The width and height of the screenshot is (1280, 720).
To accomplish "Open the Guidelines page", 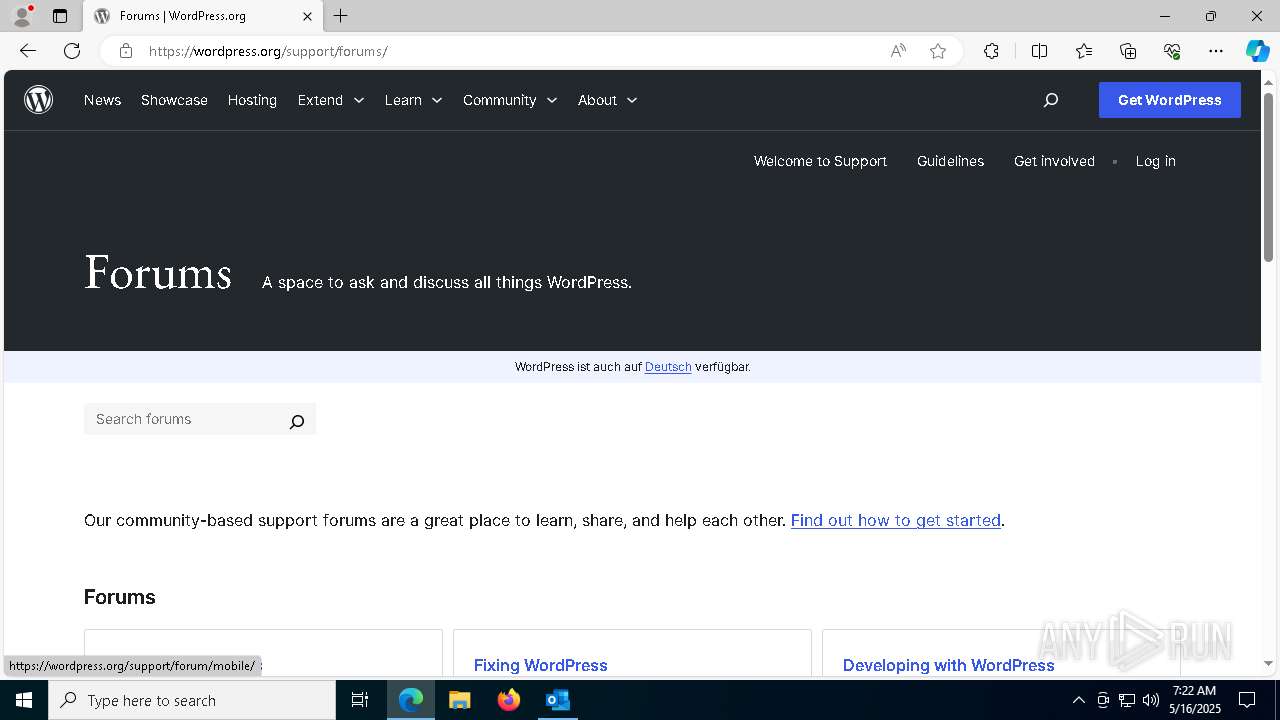I will coord(950,161).
